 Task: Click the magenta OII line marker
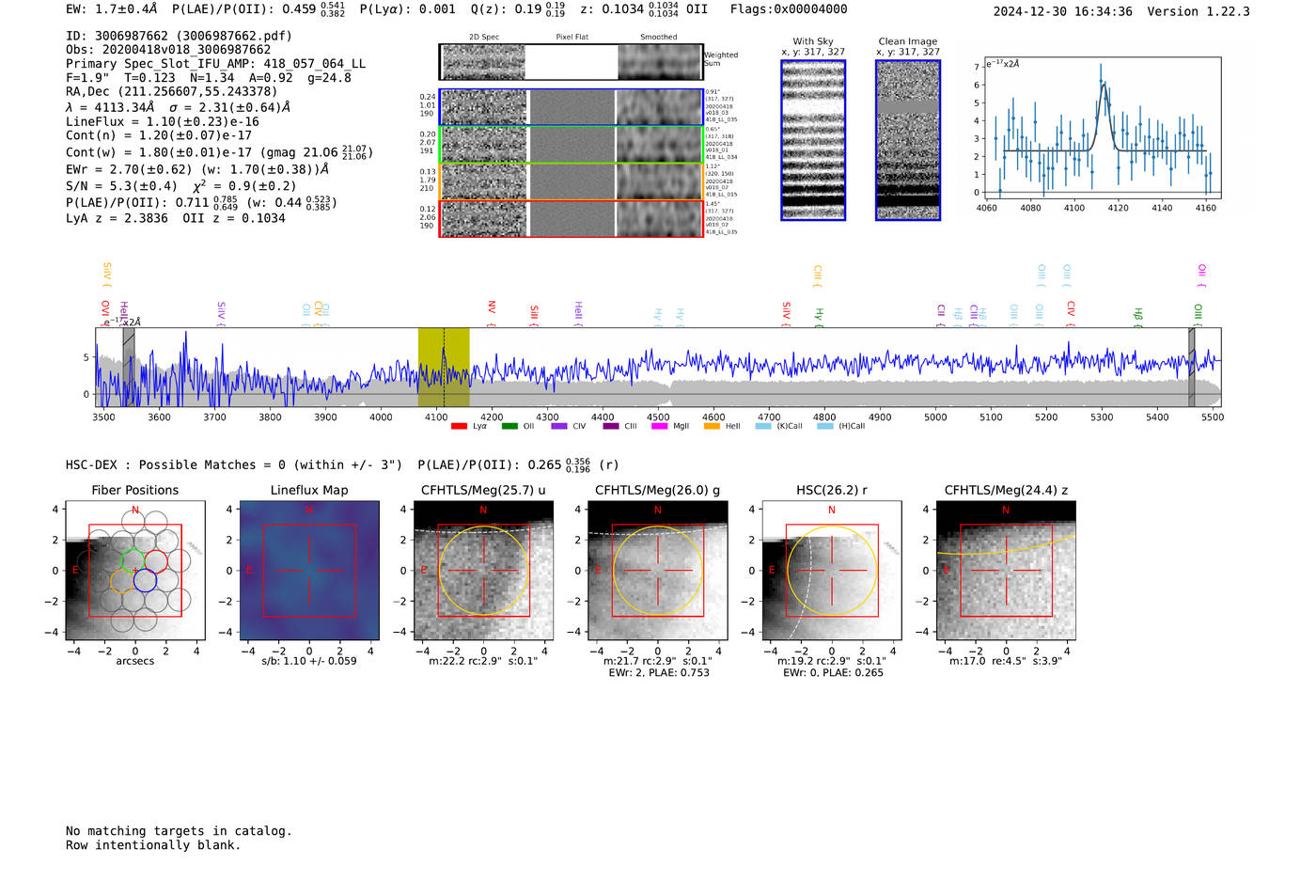[x=1201, y=276]
